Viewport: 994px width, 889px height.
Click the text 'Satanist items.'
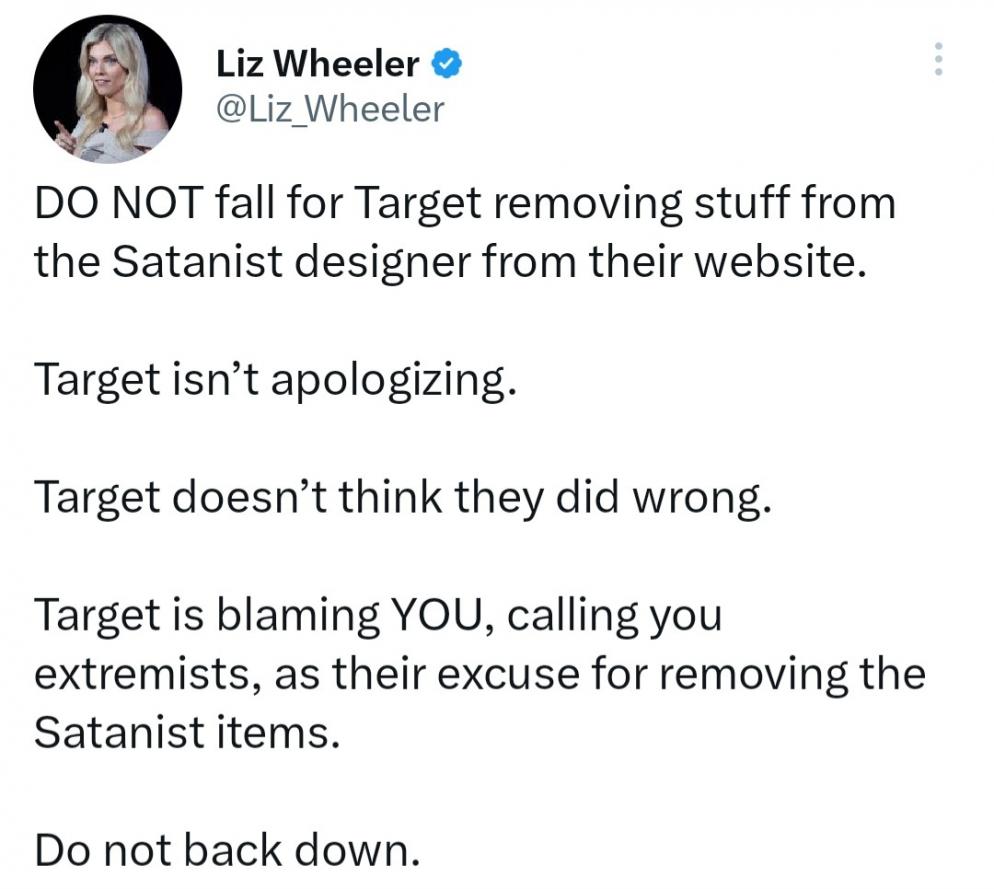click(x=187, y=732)
